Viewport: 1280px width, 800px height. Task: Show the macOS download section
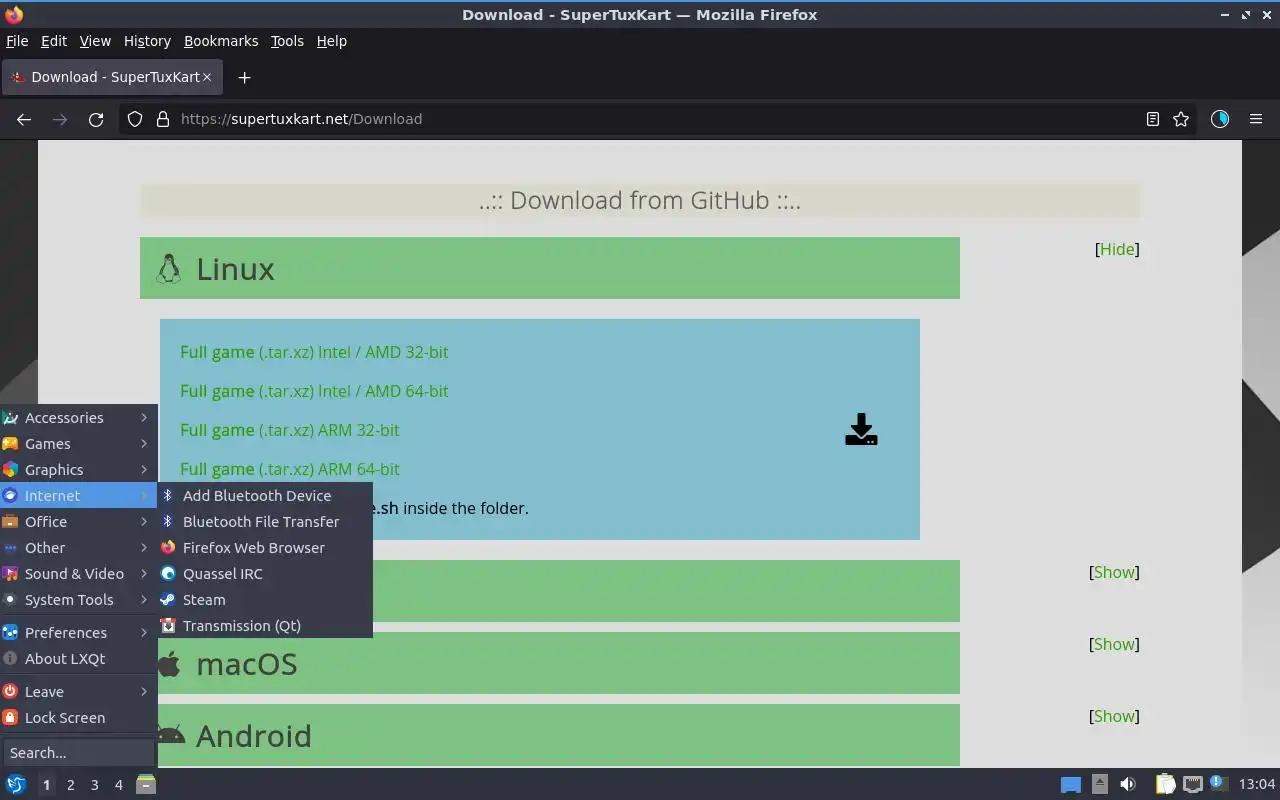pyautogui.click(x=1114, y=644)
